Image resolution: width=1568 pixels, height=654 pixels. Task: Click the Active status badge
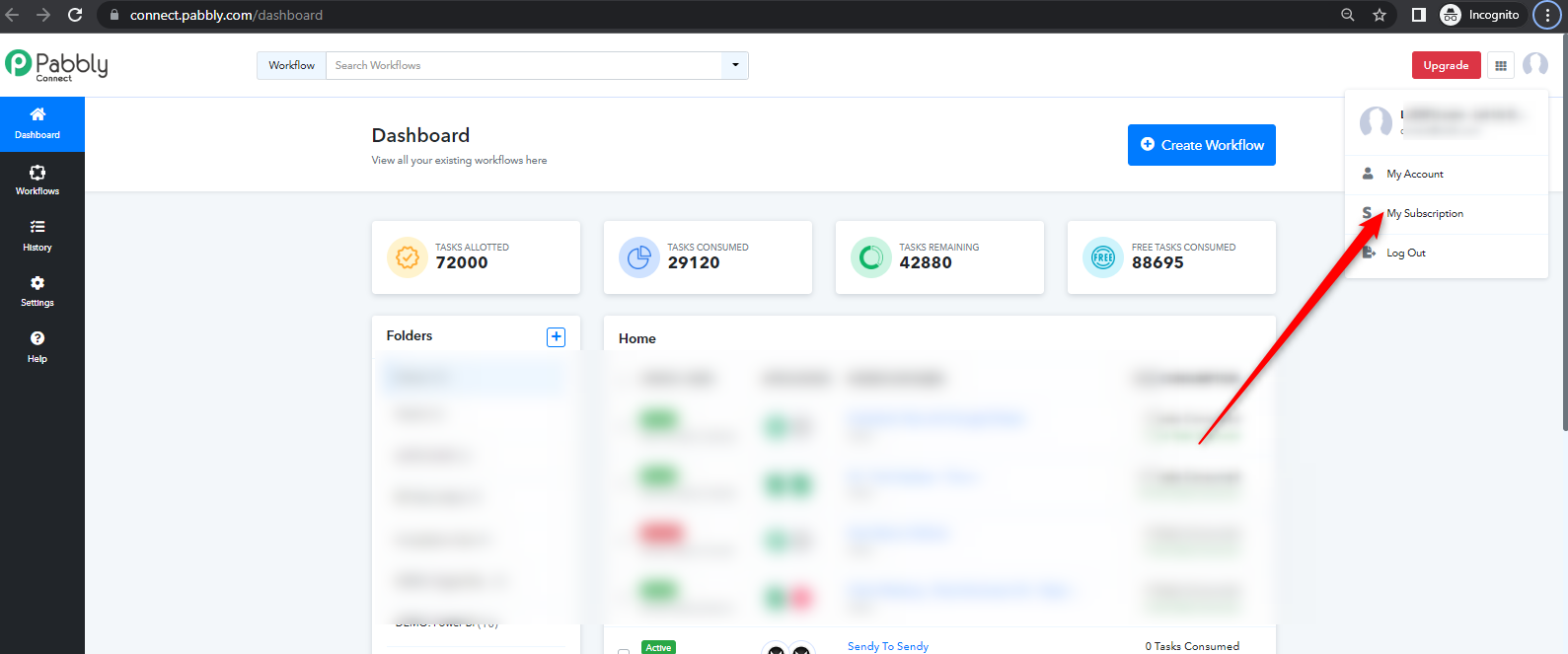(x=658, y=647)
